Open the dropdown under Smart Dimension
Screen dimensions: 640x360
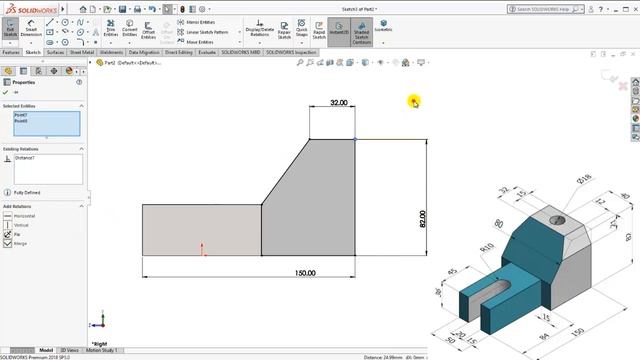(x=31, y=43)
